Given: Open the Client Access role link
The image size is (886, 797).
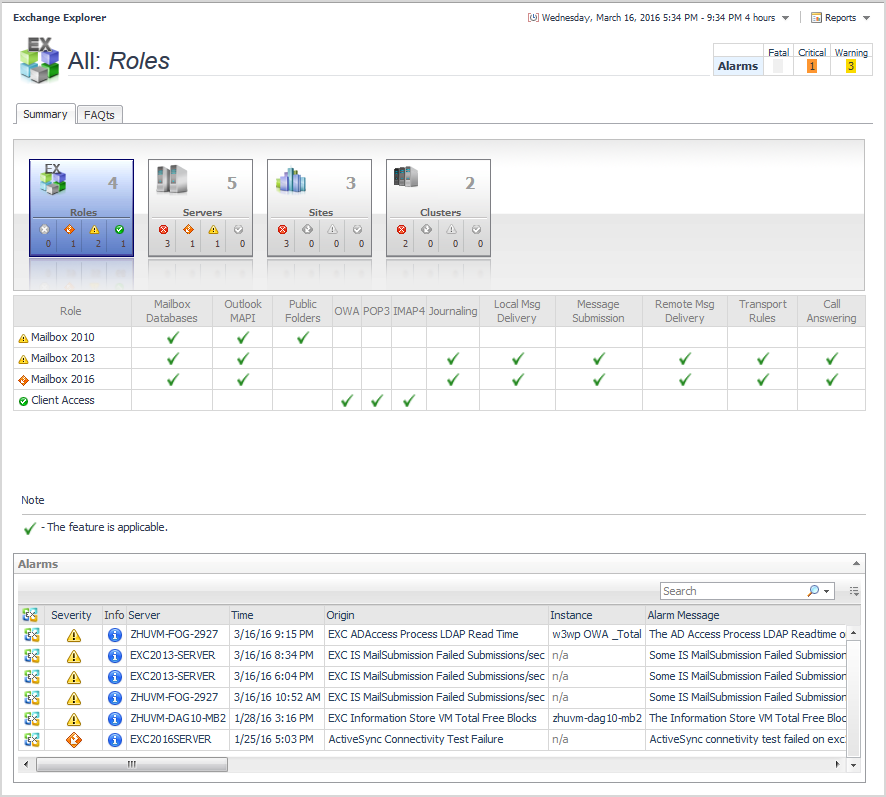Looking at the screenshot, I should pyautogui.click(x=62, y=400).
